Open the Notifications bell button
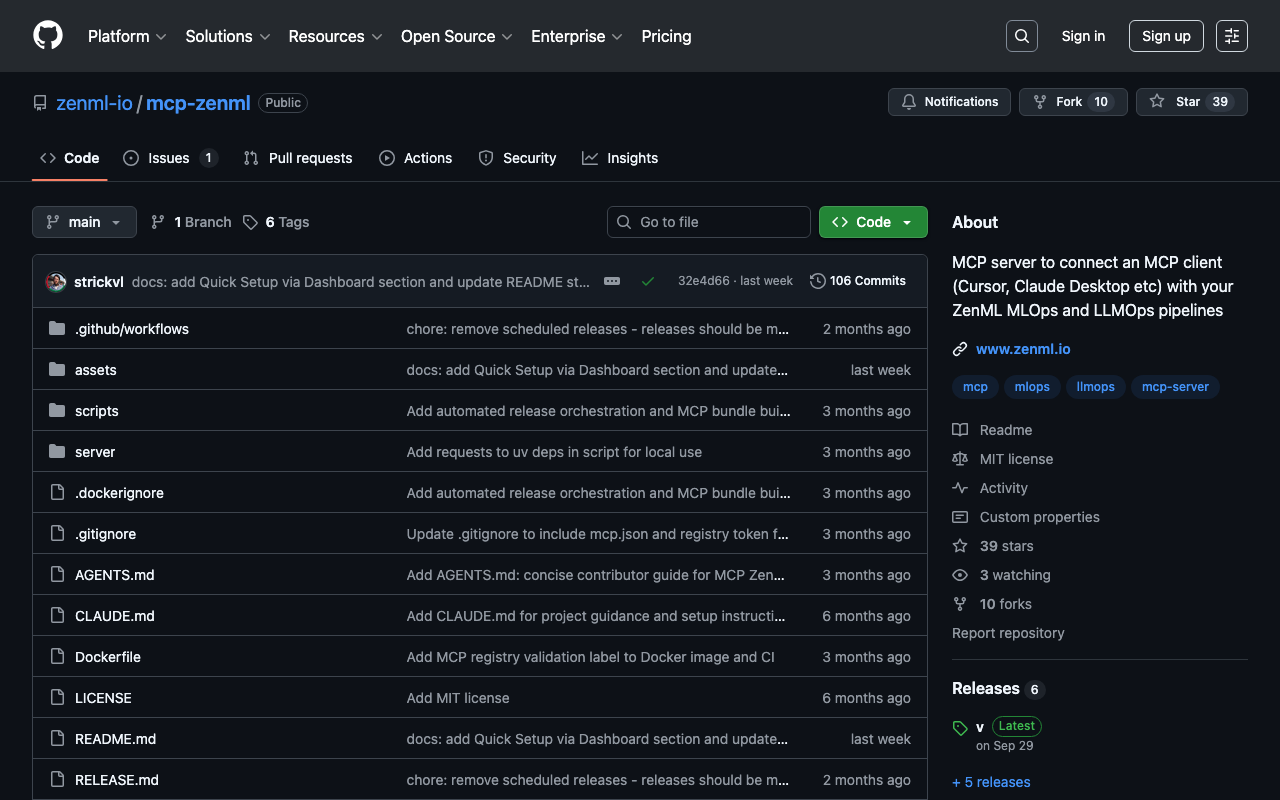Image resolution: width=1280 pixels, height=800 pixels. 949,102
